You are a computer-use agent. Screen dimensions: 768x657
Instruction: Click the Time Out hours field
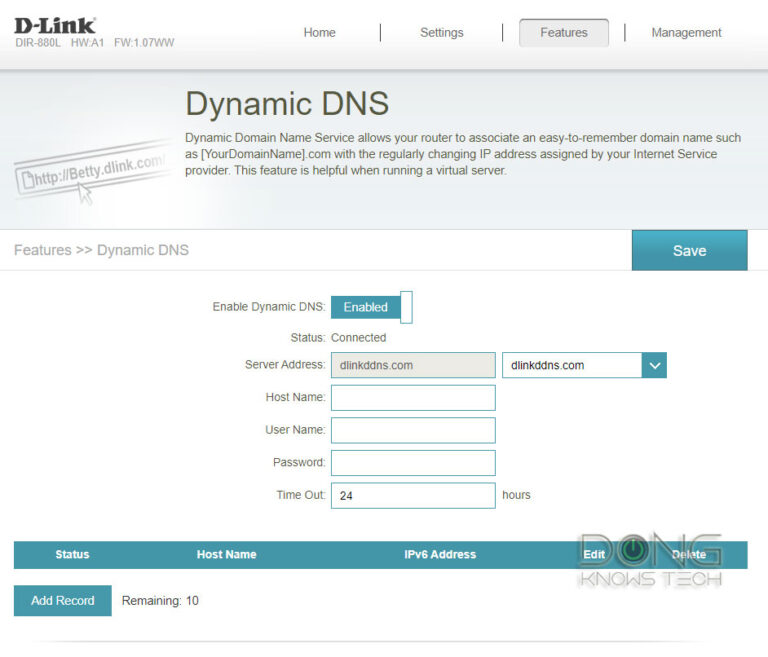tap(413, 495)
